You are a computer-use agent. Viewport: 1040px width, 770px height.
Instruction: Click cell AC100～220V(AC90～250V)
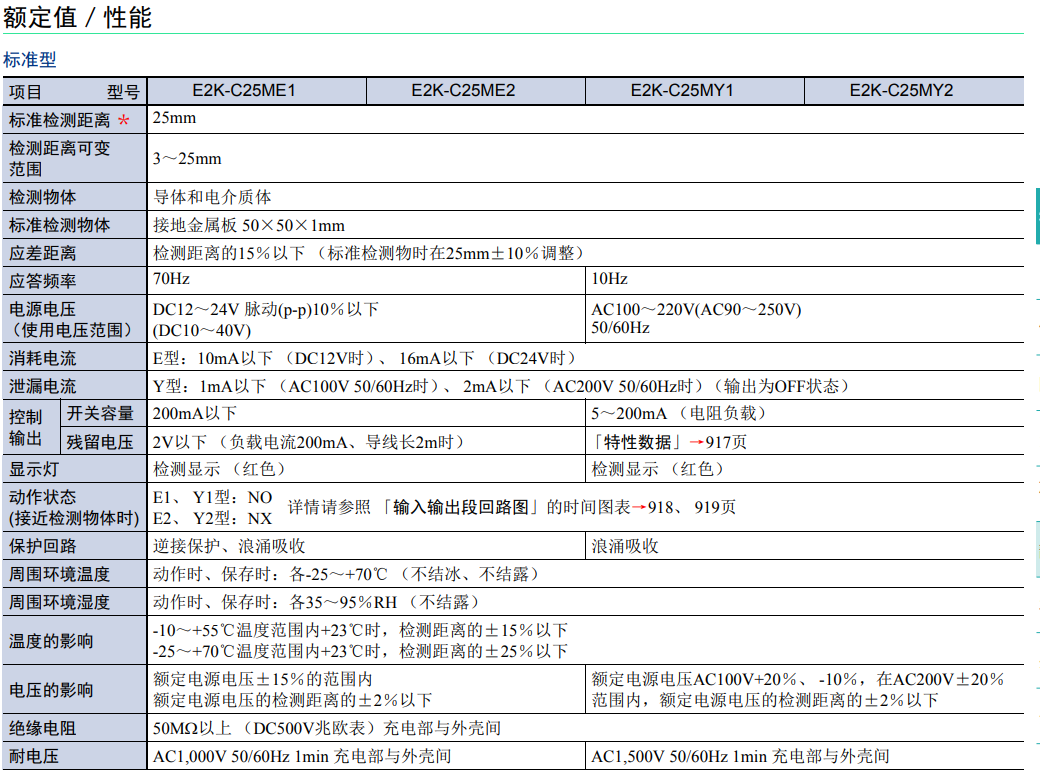696,310
